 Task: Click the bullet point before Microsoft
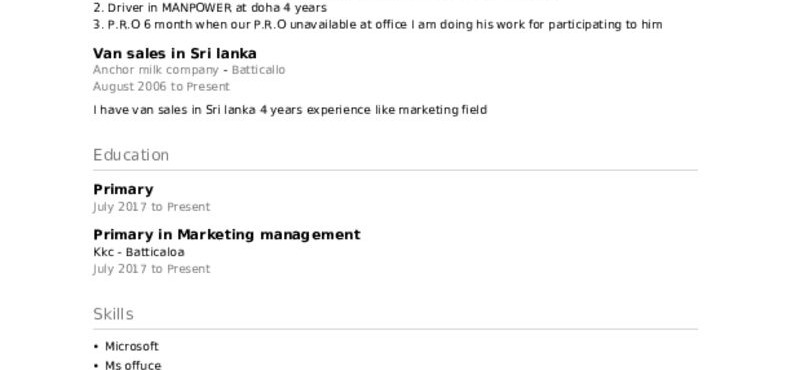96,347
